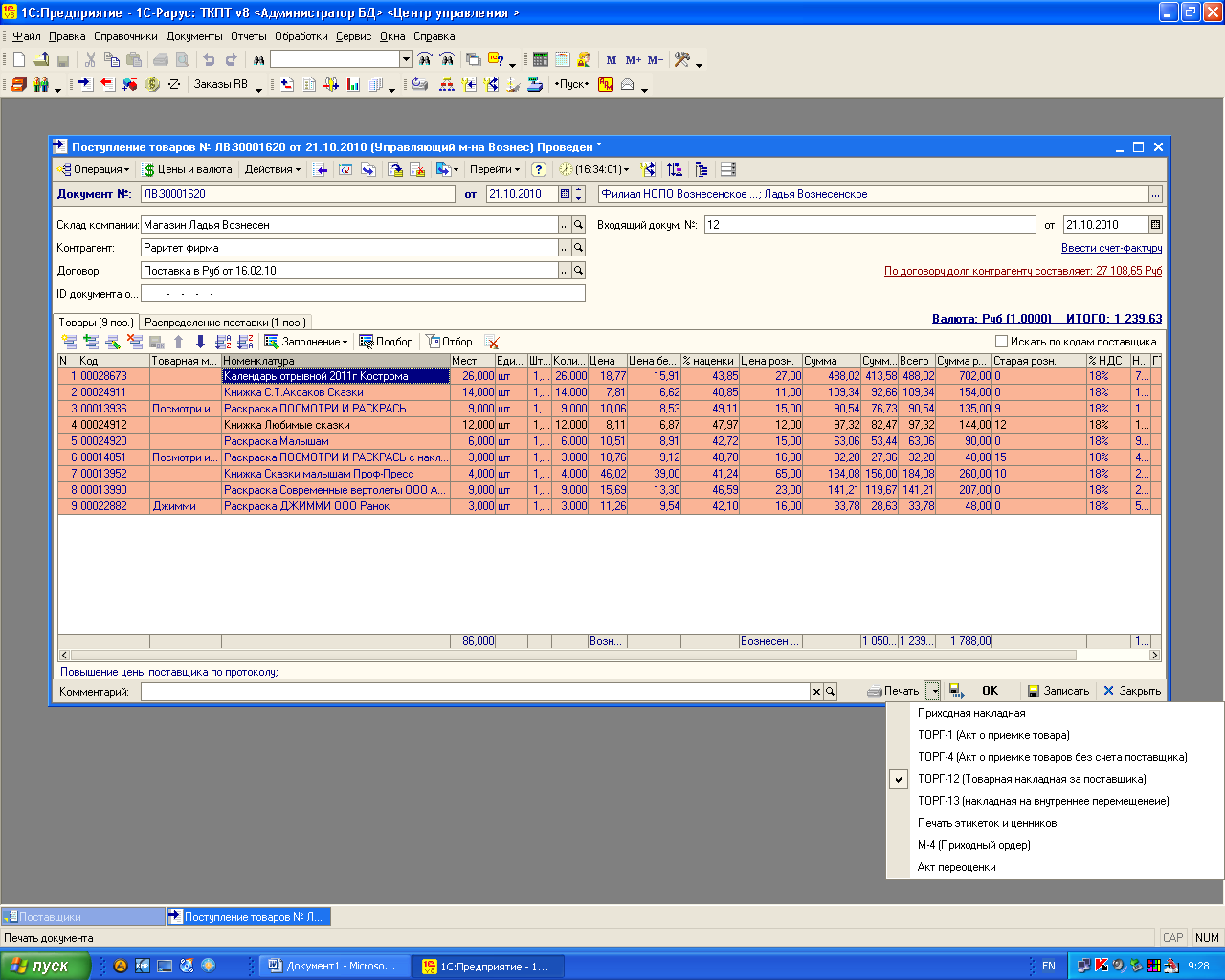This screenshot has height=980, width=1225.
Task: Select Приходная накладная print option
Action: 971,713
